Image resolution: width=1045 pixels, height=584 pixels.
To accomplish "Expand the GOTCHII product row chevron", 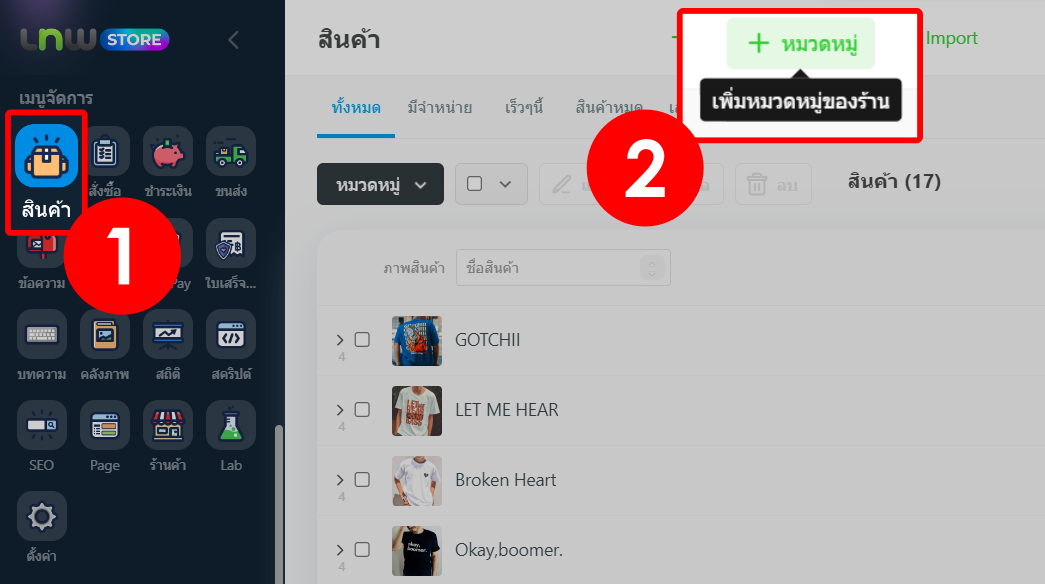I will tap(340, 339).
